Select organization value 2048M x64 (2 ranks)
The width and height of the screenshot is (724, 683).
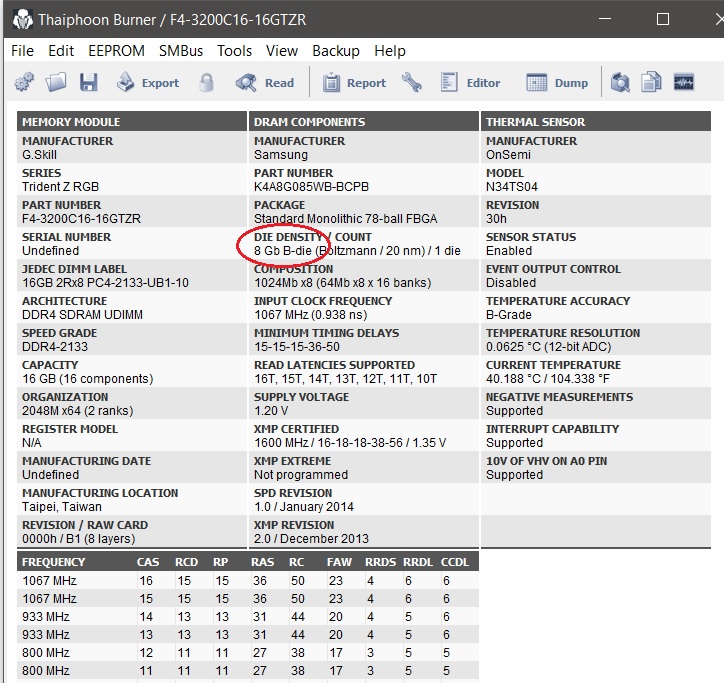(78, 411)
